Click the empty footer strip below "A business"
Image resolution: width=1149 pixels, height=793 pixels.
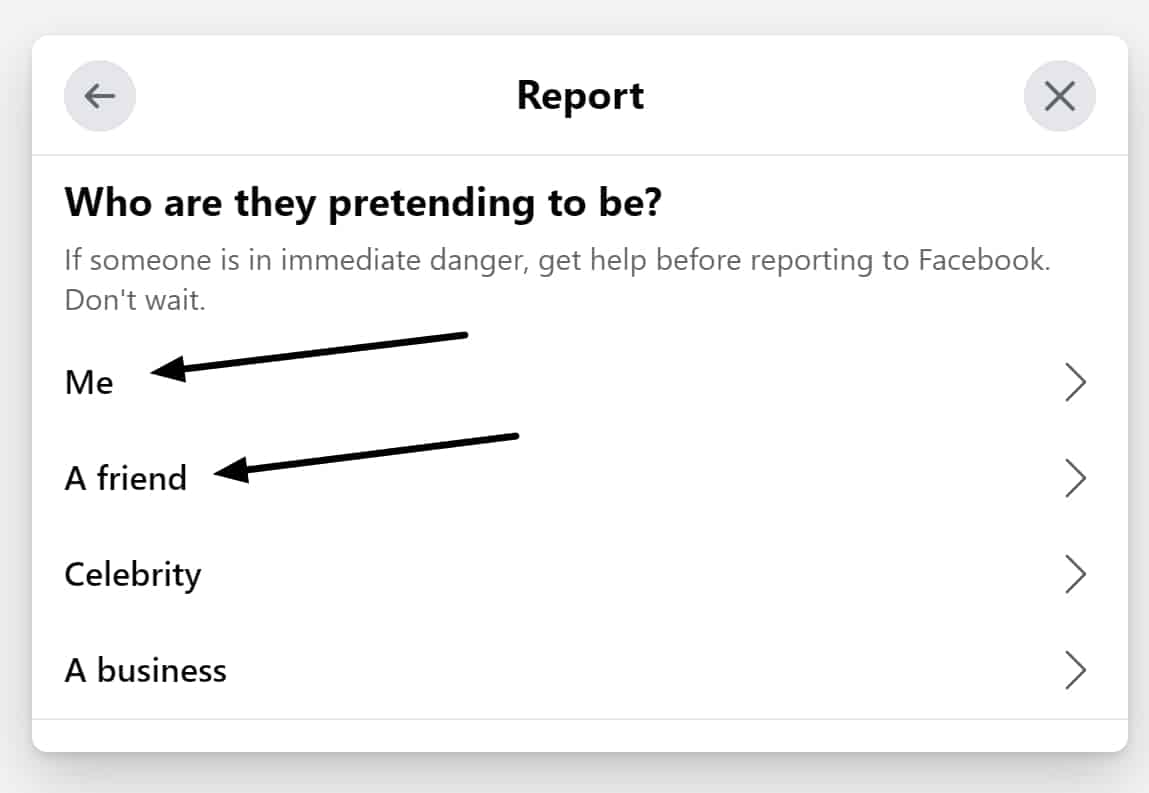pos(580,735)
